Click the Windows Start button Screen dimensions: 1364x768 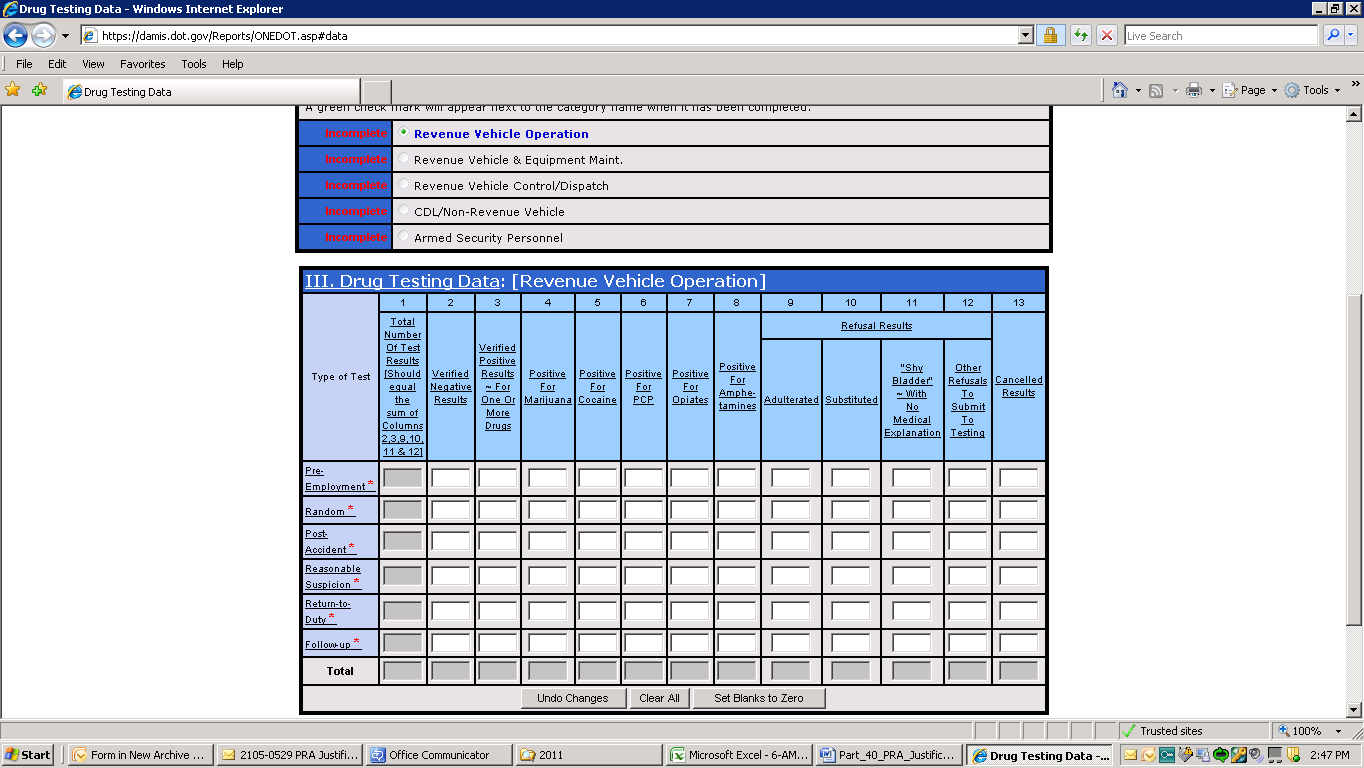pos(27,755)
